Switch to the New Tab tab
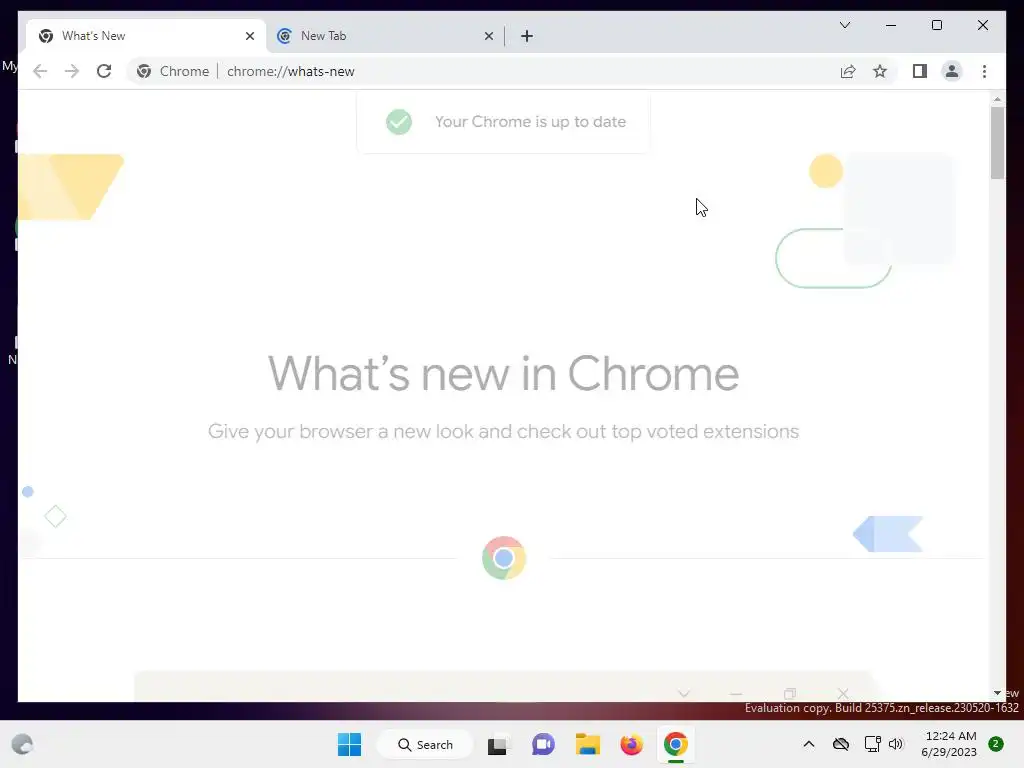This screenshot has width=1024, height=768. (x=385, y=36)
